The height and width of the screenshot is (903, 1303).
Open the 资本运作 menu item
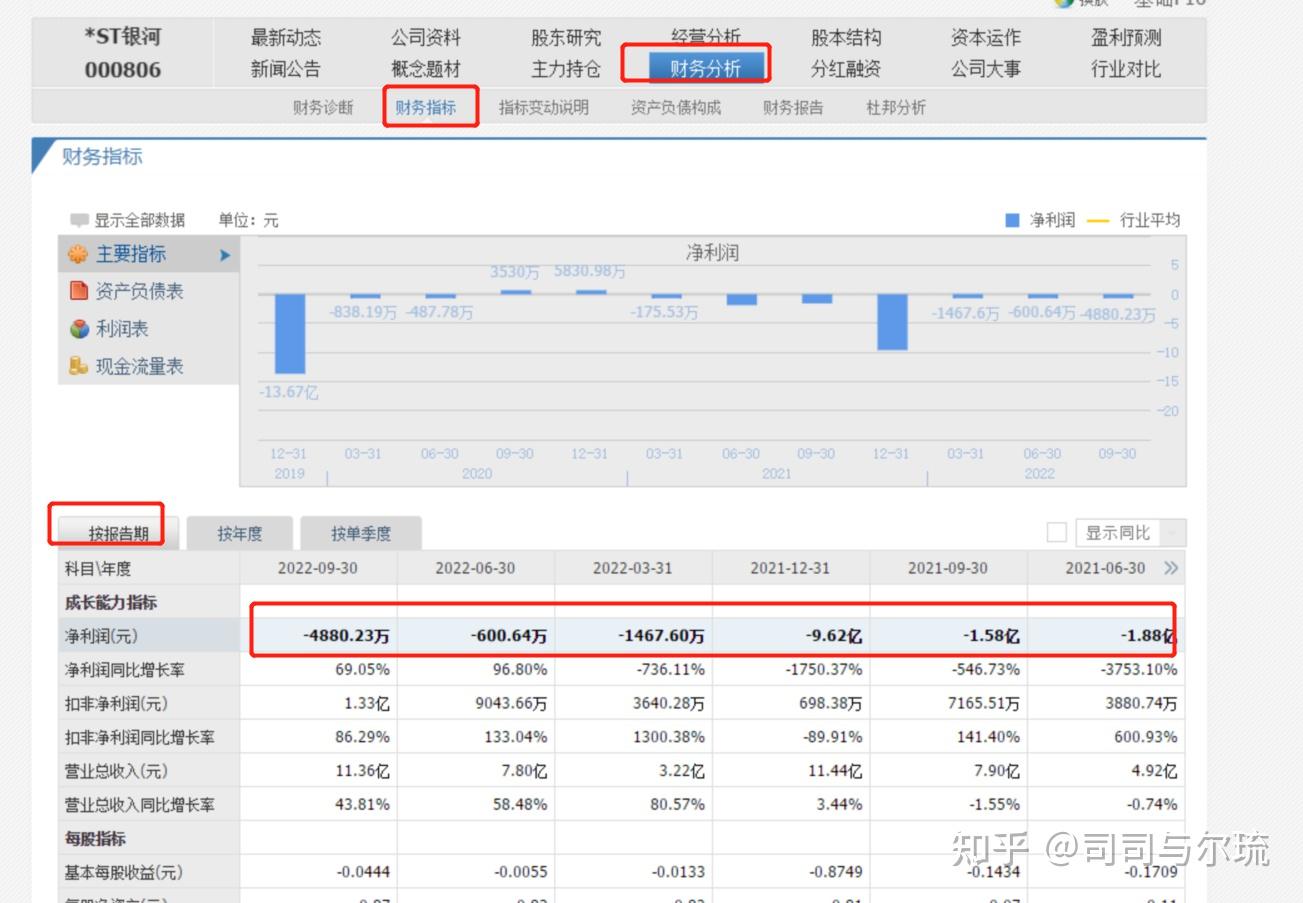pyautogui.click(x=986, y=38)
